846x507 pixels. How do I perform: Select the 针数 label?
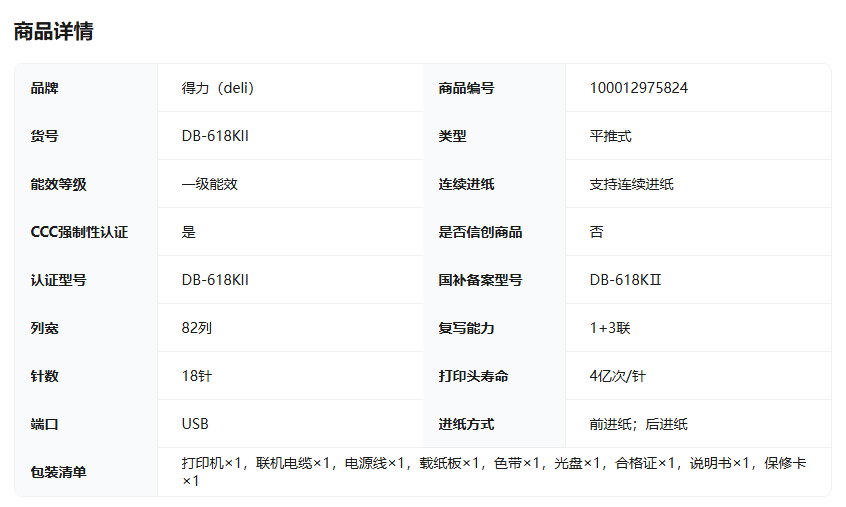44,376
